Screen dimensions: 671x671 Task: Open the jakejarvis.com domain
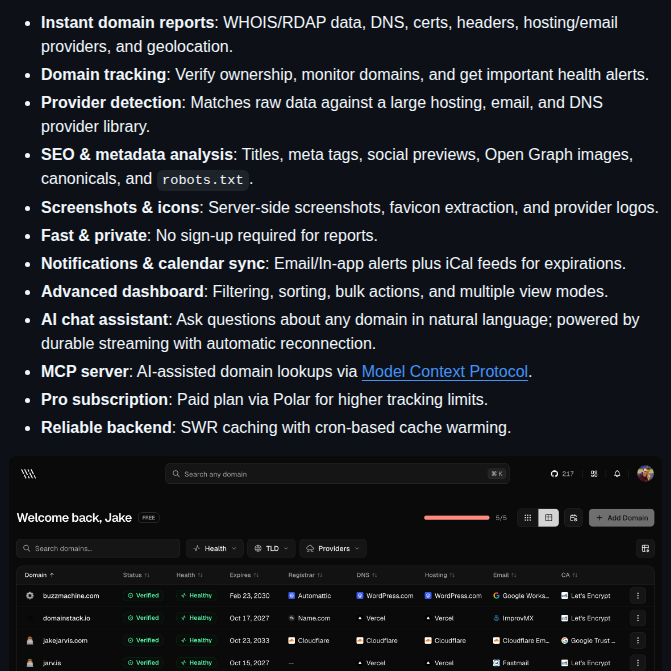[x=65, y=640]
